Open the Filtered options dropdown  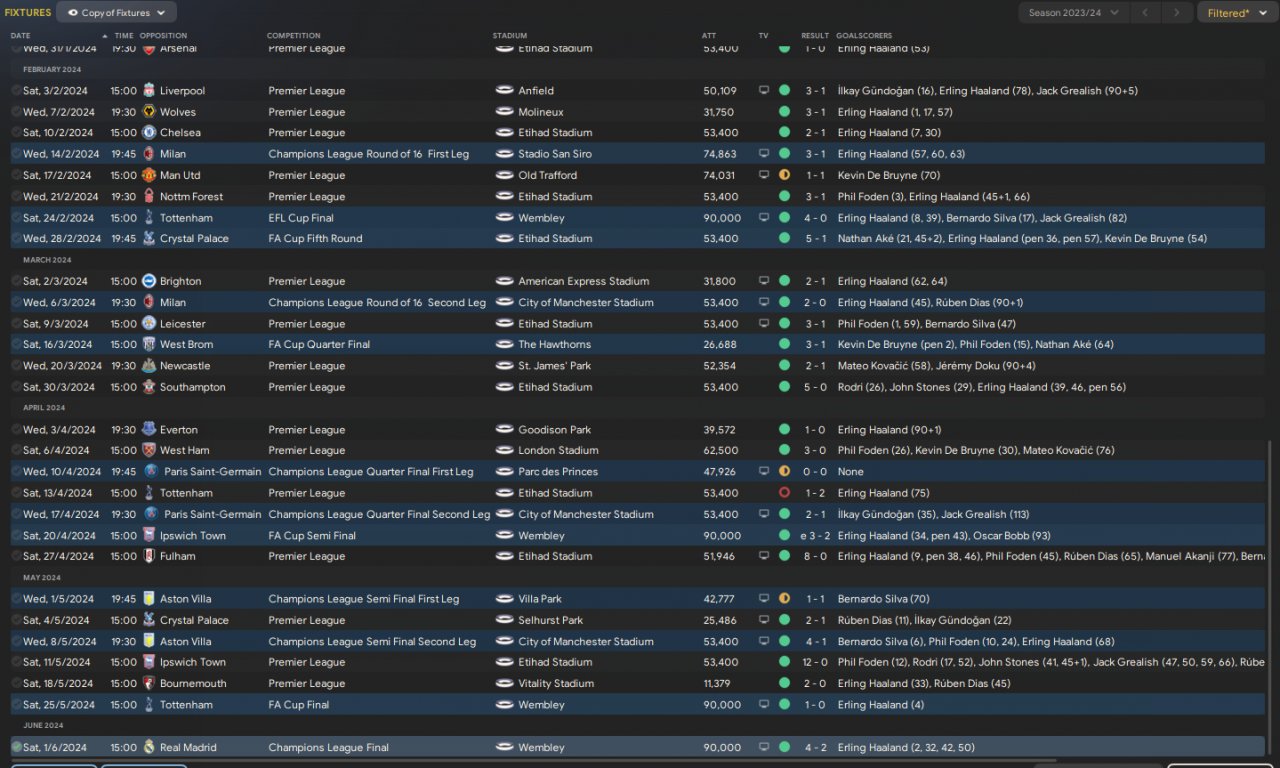(1234, 13)
